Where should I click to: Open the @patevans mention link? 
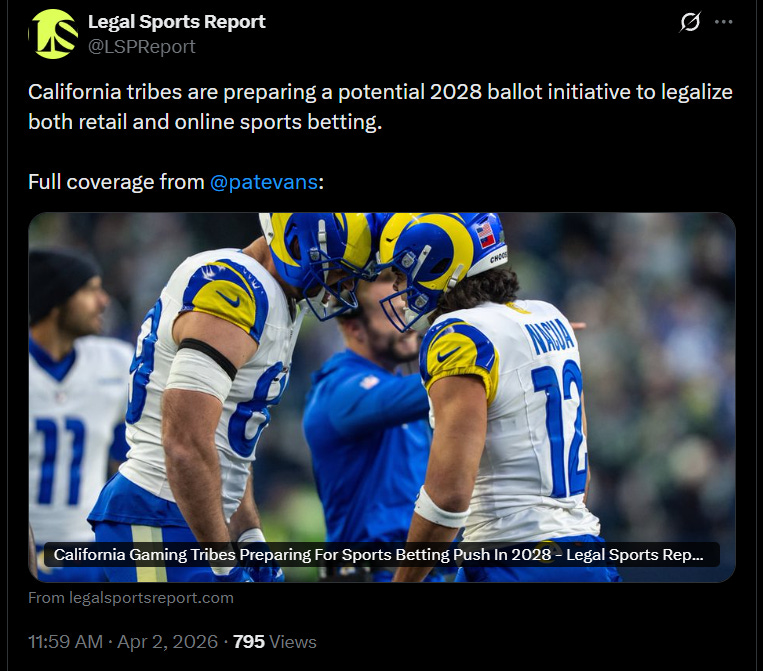264,182
